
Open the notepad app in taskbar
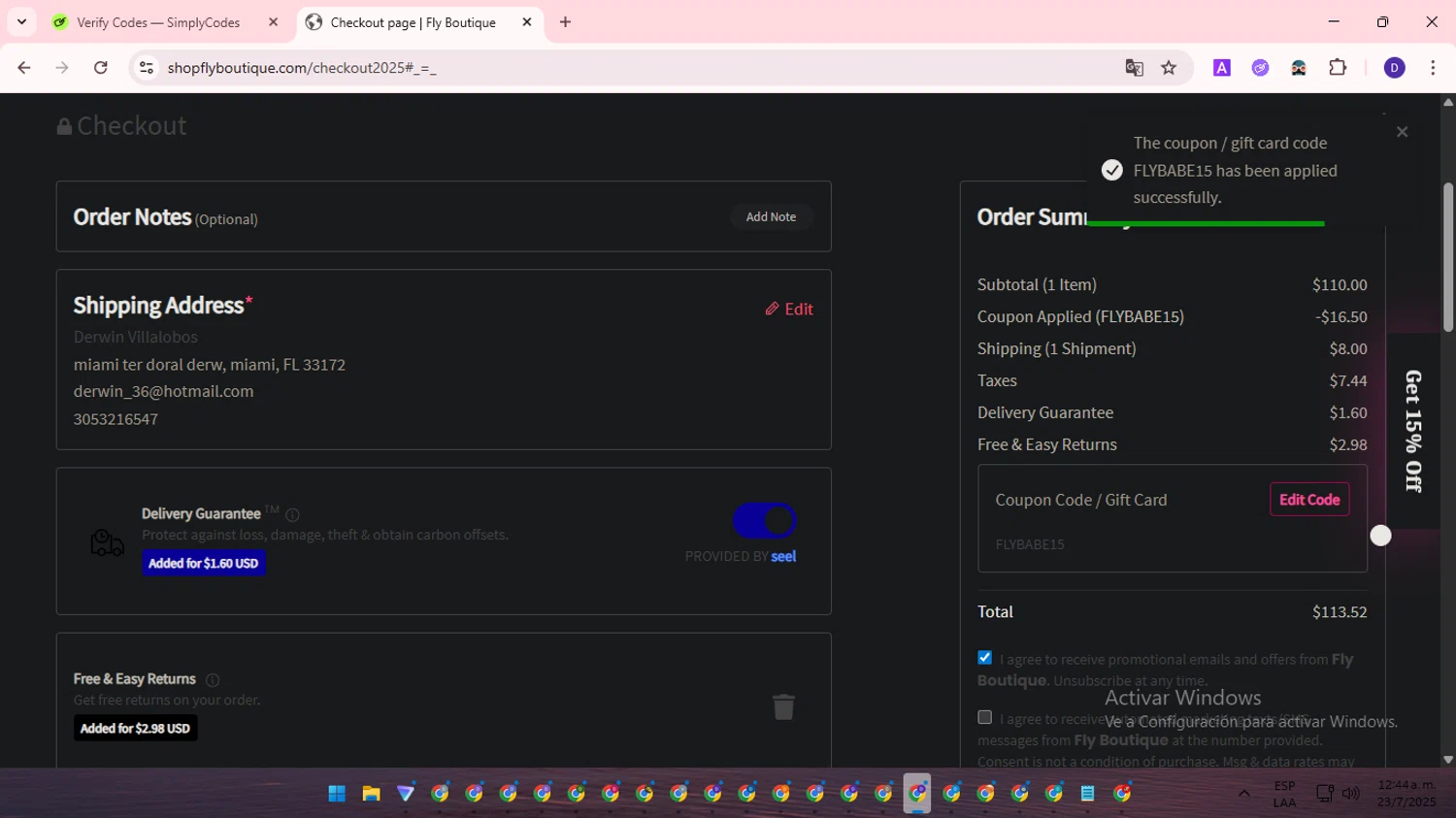pos(1088,794)
